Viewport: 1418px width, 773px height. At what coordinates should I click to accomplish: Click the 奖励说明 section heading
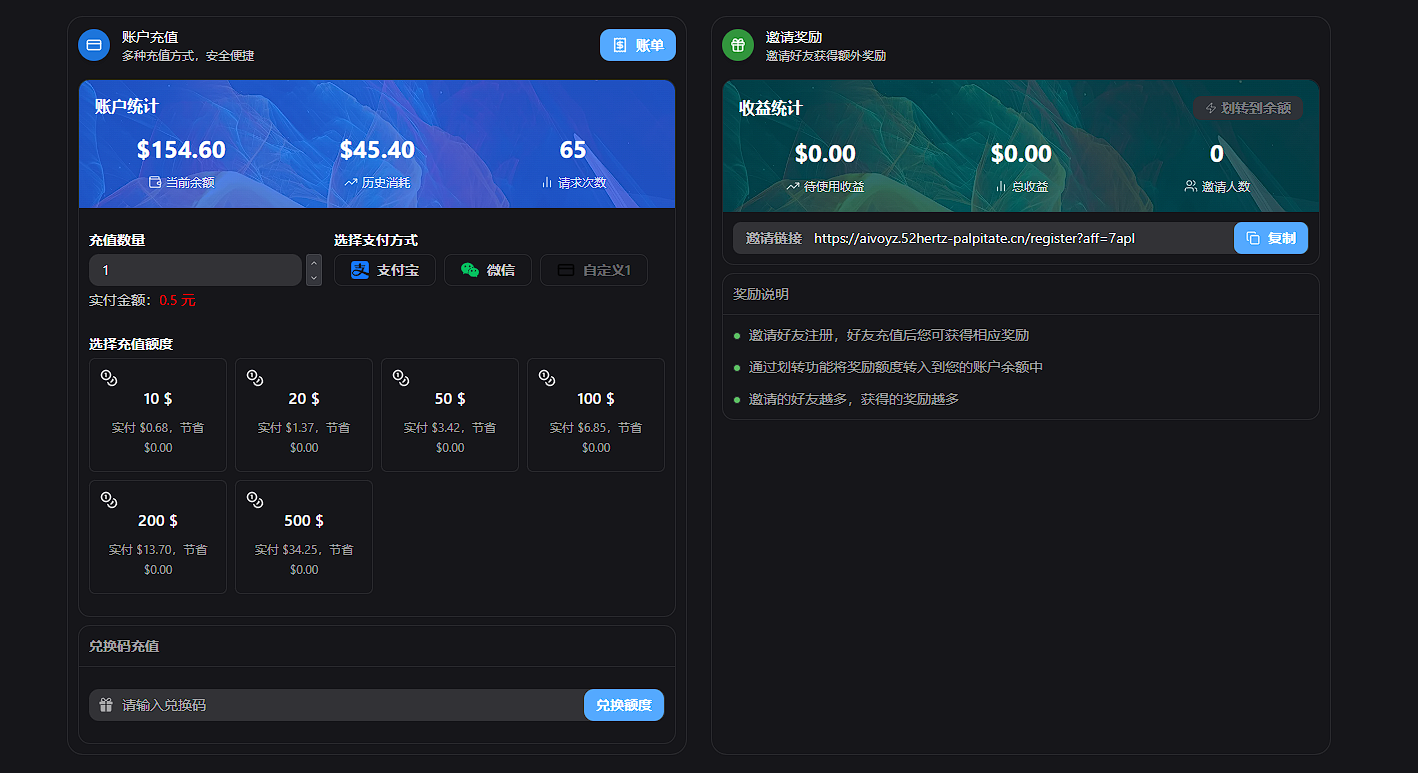point(761,294)
